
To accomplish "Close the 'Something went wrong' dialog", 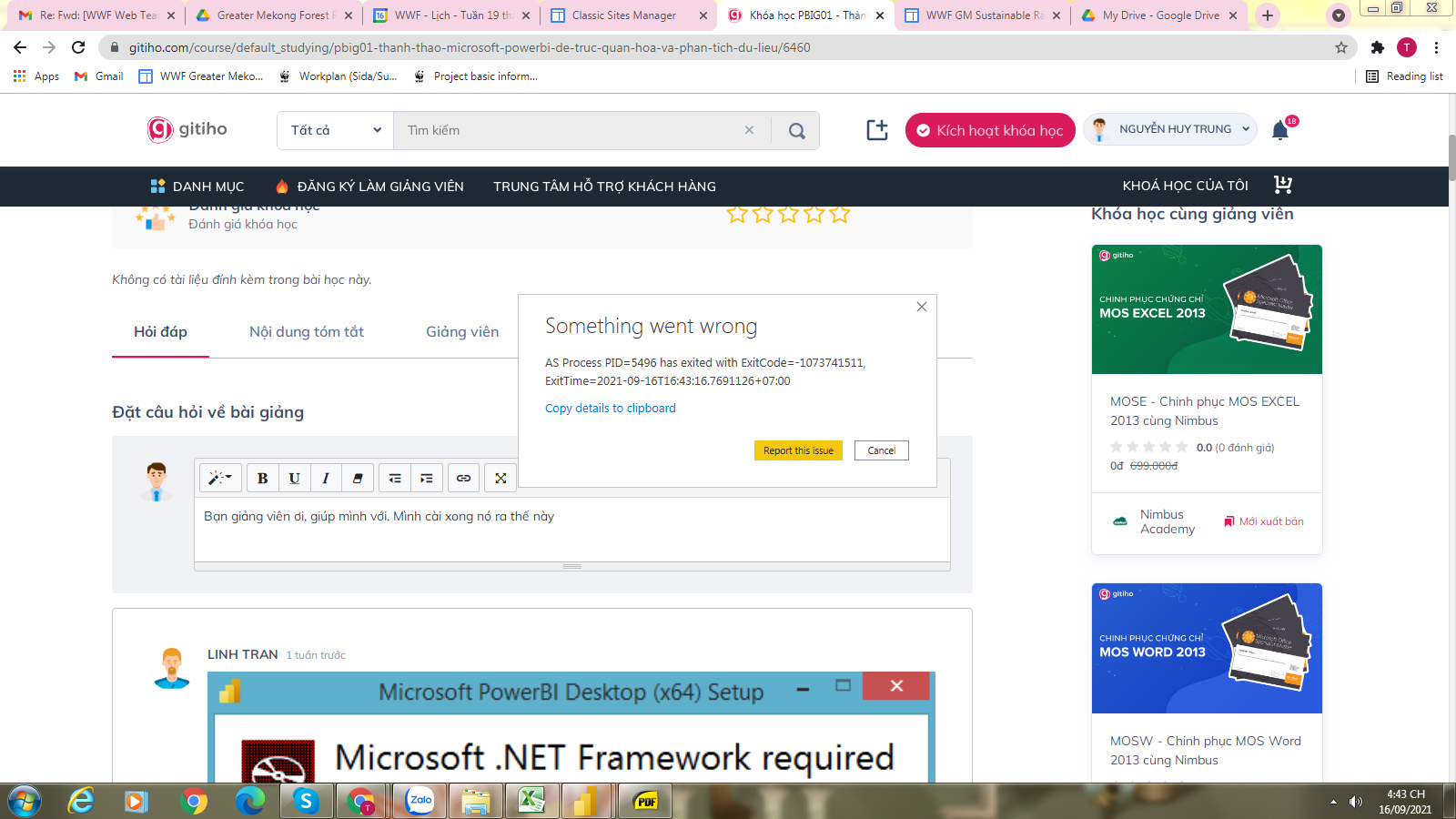I will (922, 307).
